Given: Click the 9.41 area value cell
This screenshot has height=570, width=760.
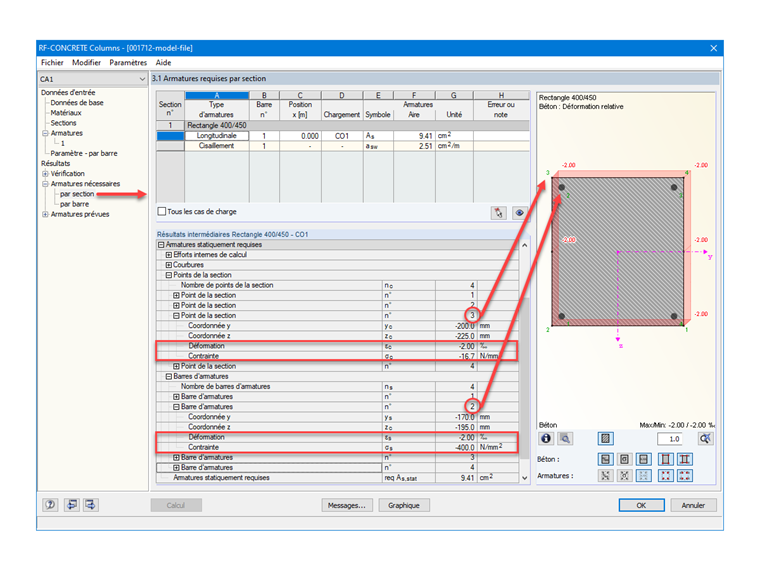Looking at the screenshot, I should (x=414, y=136).
